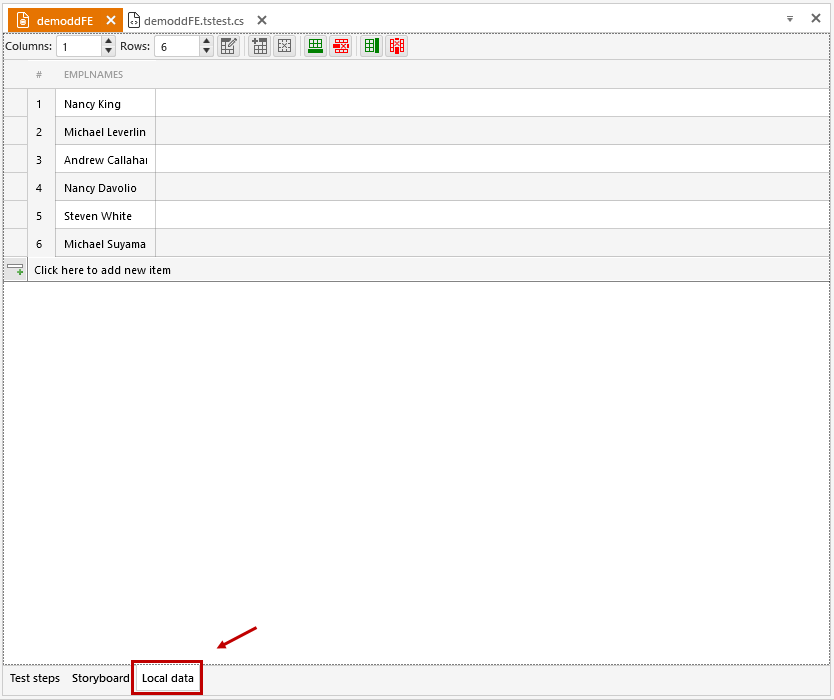Decrease the Rows count with down arrow
This screenshot has width=834, height=700.
tap(206, 51)
